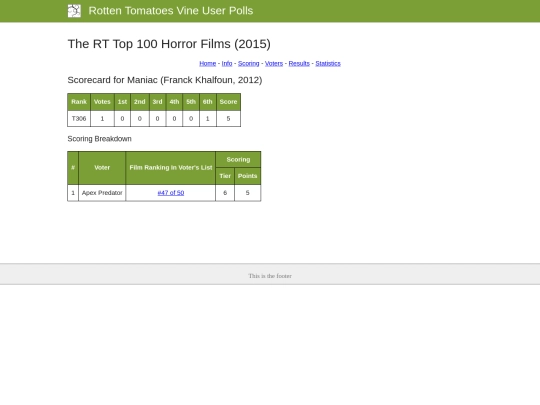Click the Points column header
The image size is (540, 405).
pos(248,176)
